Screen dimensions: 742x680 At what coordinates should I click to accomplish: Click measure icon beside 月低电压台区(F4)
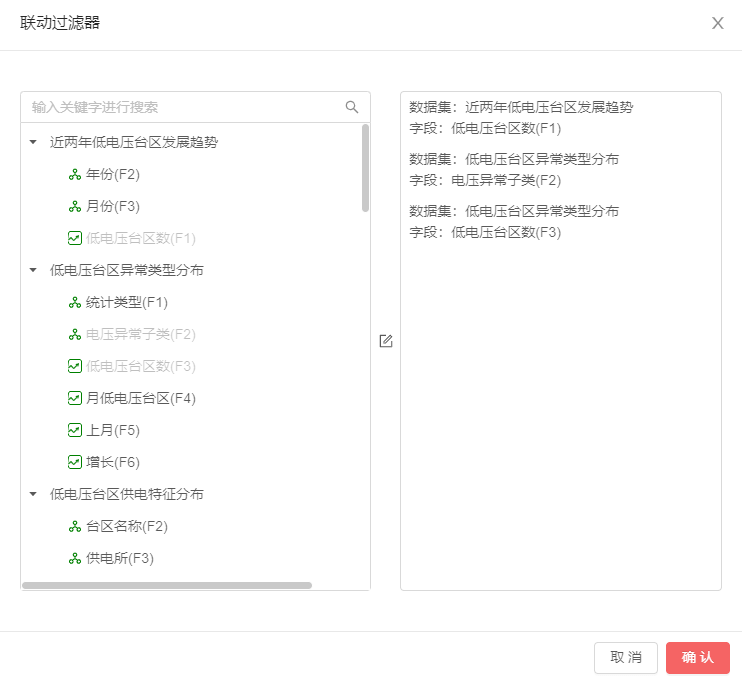(74, 398)
